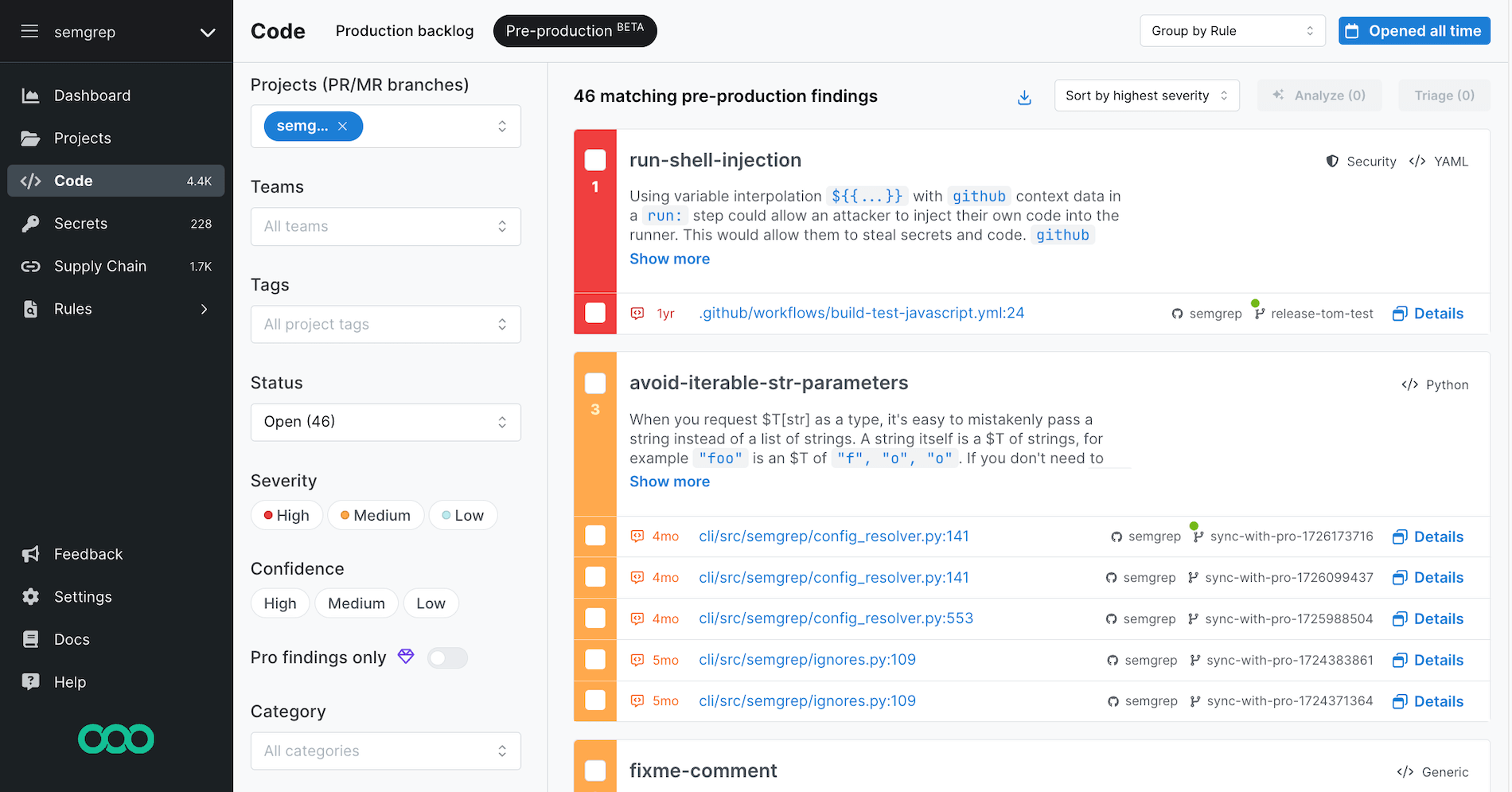This screenshot has height=792, width=1512.
Task: Filter by High severity
Action: coord(286,515)
